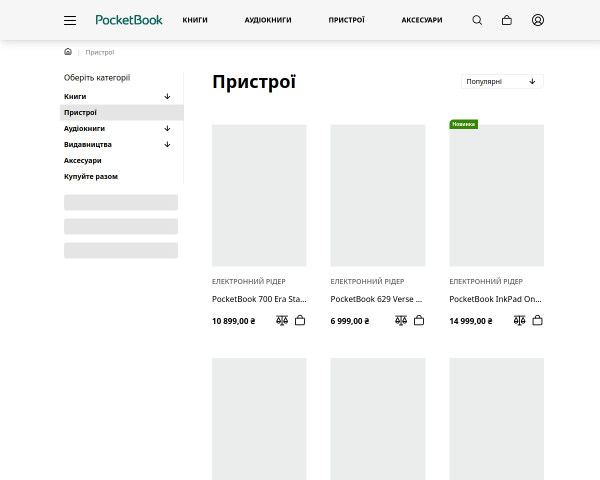Select Аксесуари in sidebar categories
The height and width of the screenshot is (480, 600).
point(83,161)
